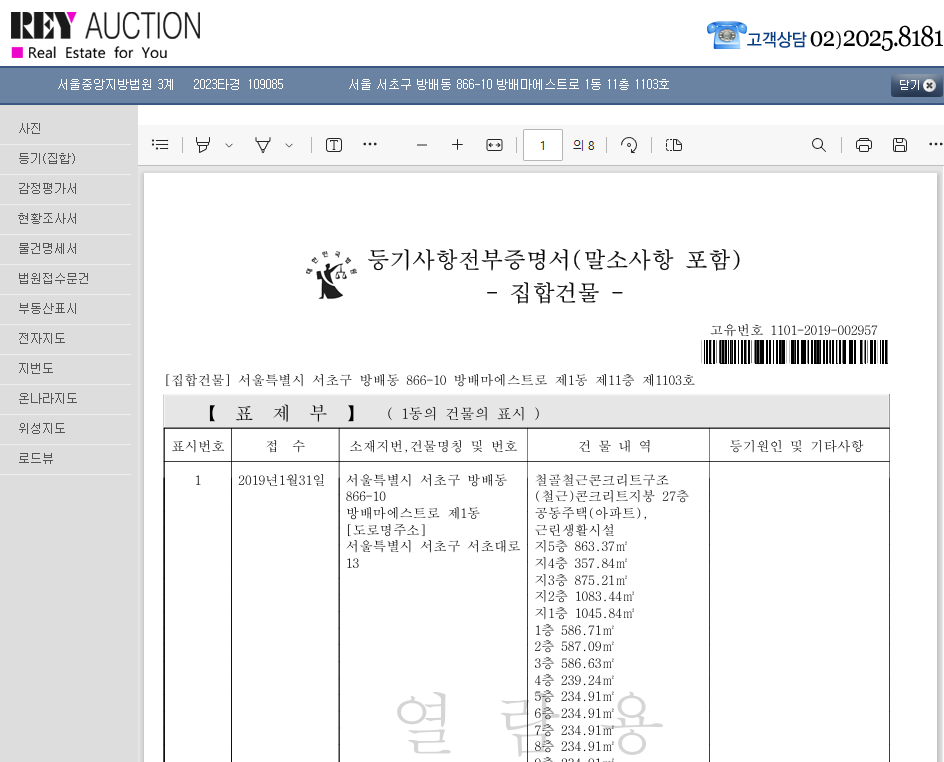The image size is (944, 762).
Task: Open the 물건명세서 sidebar tab
Action: point(66,249)
